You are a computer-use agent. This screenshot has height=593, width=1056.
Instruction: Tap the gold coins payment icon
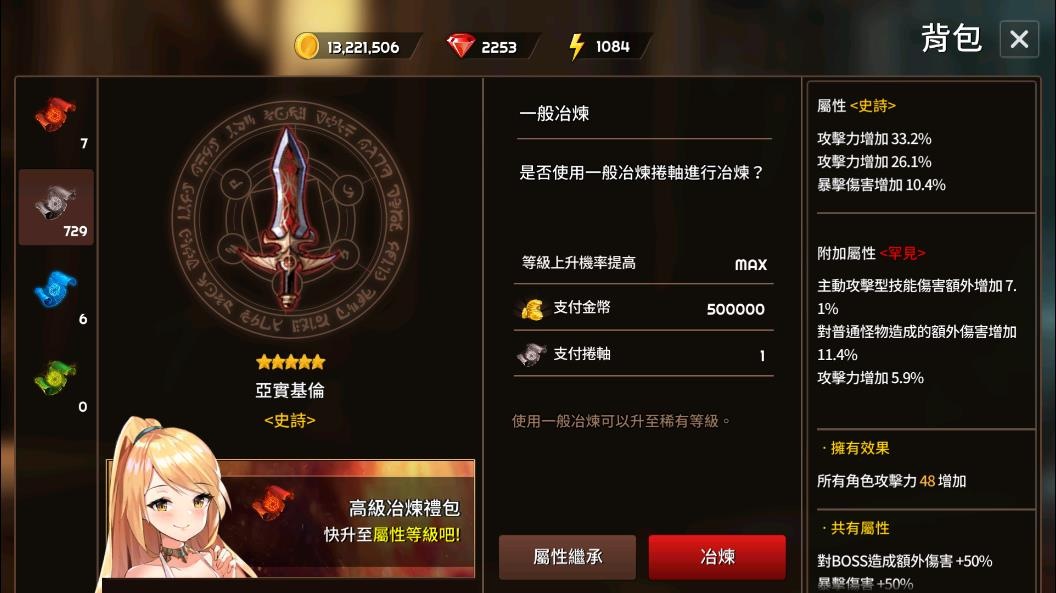pyautogui.click(x=532, y=309)
